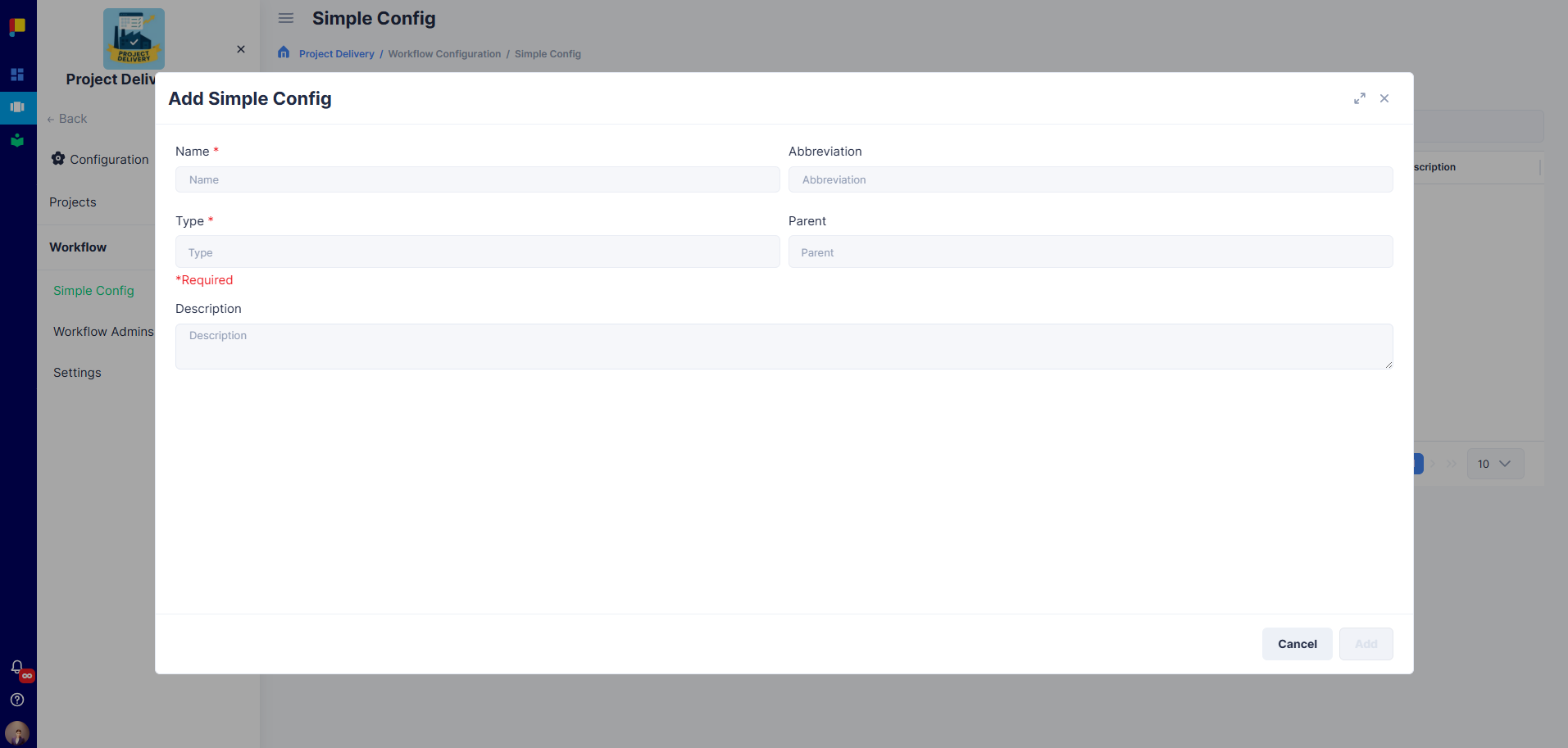Collapse the left panel using the X toggle

tap(240, 49)
